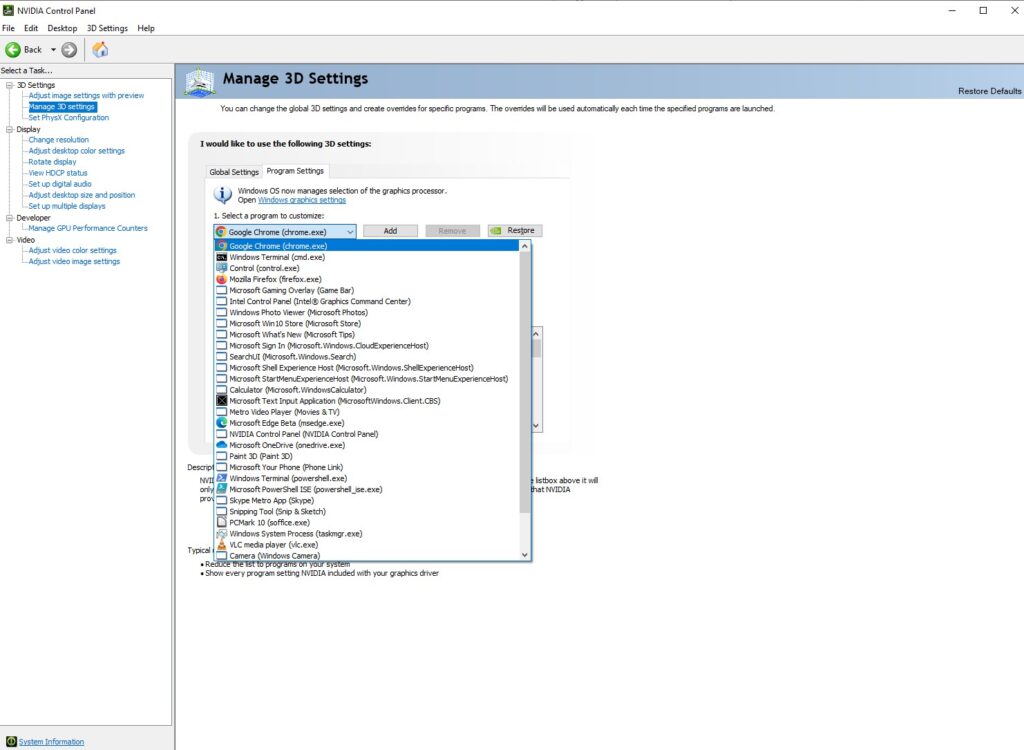Image resolution: width=1024 pixels, height=750 pixels.
Task: Open View HDCP status task
Action: point(57,173)
